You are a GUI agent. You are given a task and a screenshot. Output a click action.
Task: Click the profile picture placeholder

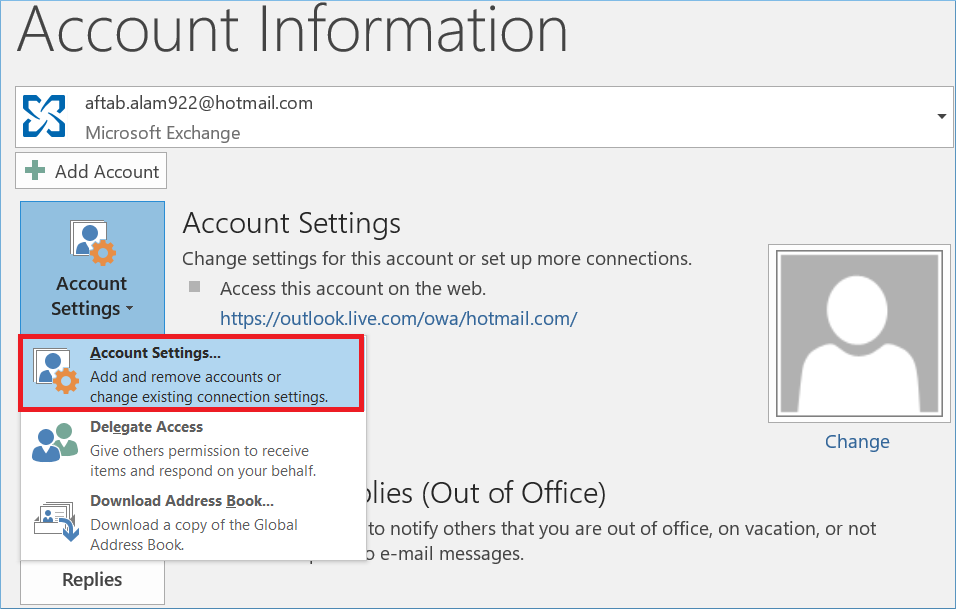[x=860, y=333]
